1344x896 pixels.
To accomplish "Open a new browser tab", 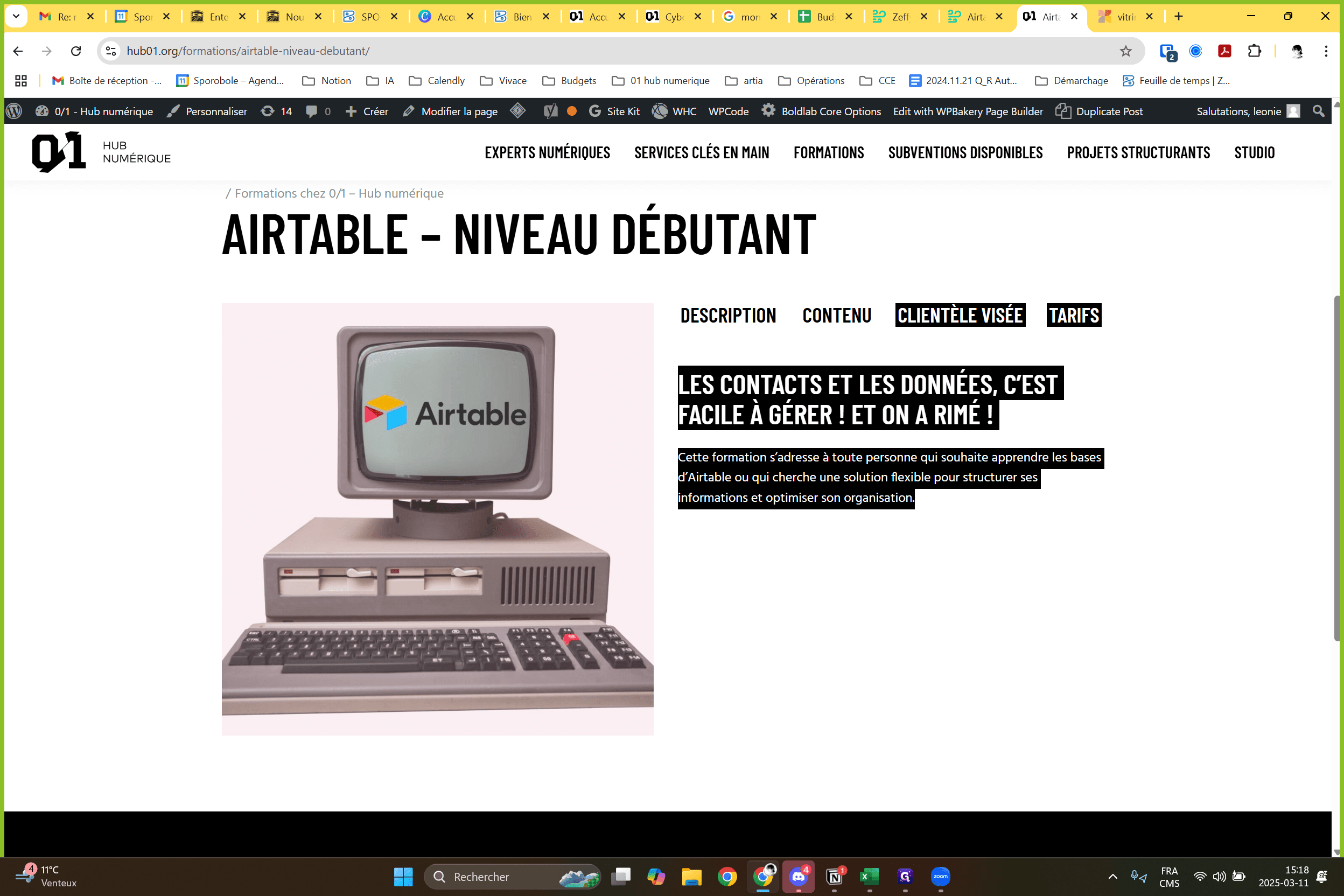I will click(x=1178, y=17).
